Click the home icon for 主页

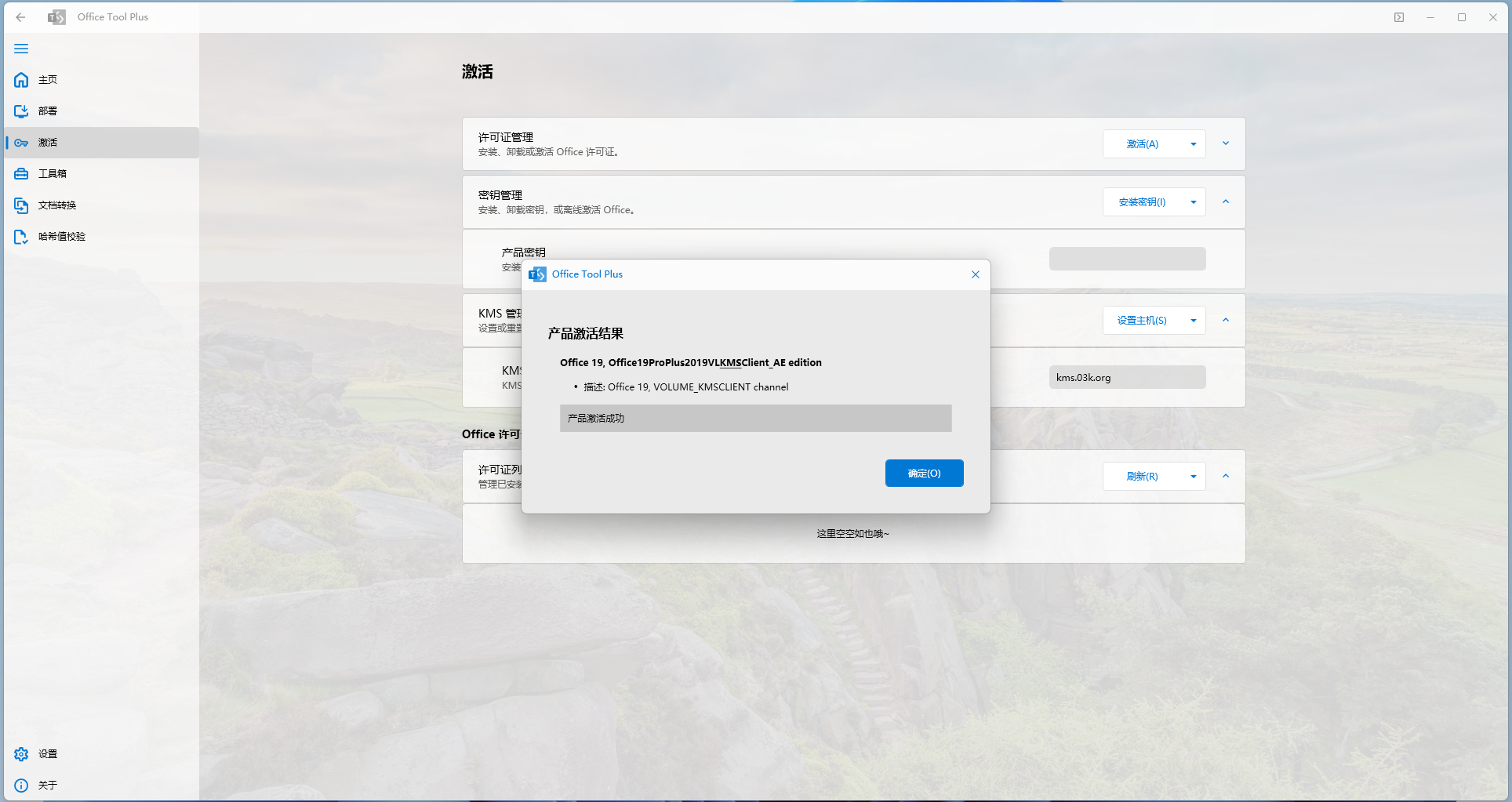21,80
